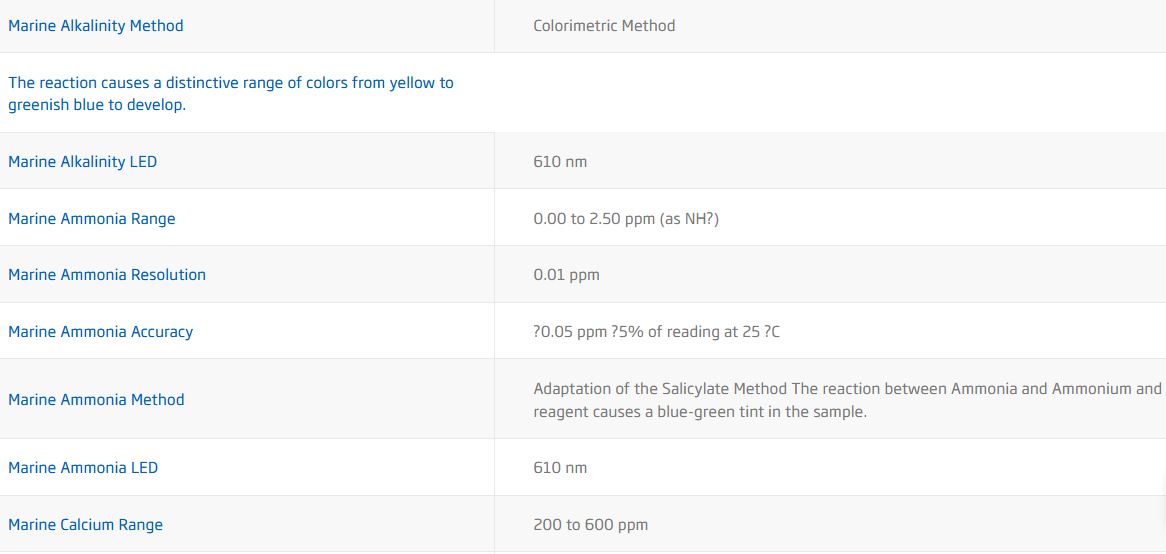Click the Marine Alkalinity Method label

(96, 26)
